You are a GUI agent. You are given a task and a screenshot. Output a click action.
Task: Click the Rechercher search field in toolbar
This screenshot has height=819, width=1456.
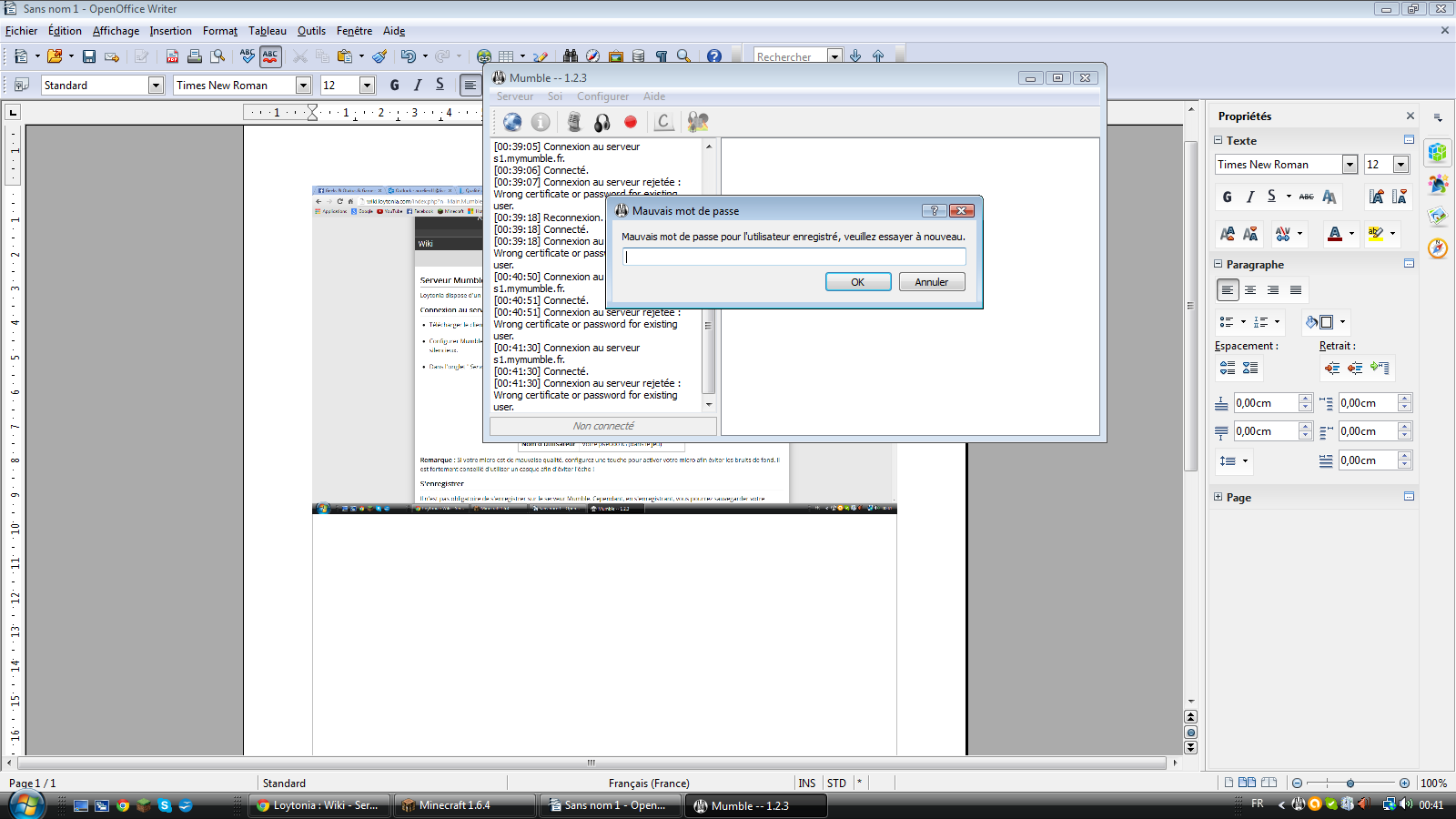(790, 56)
